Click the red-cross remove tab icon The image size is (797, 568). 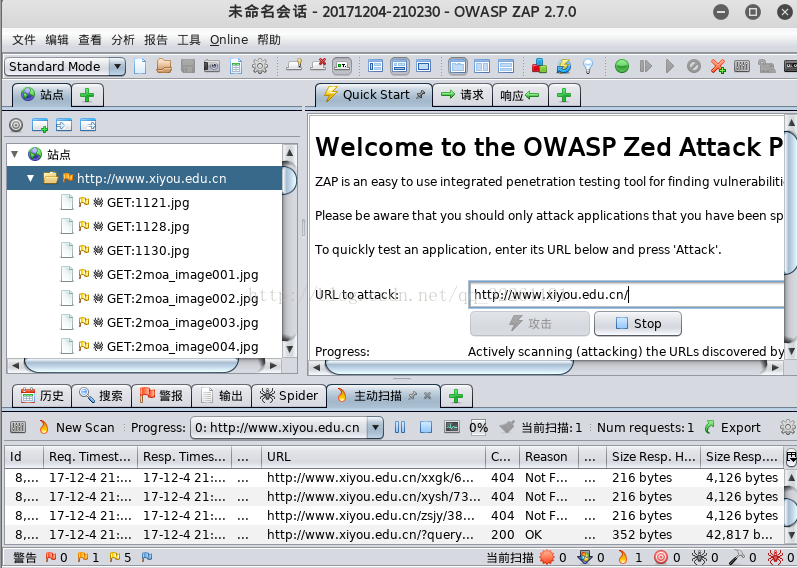(x=318, y=66)
